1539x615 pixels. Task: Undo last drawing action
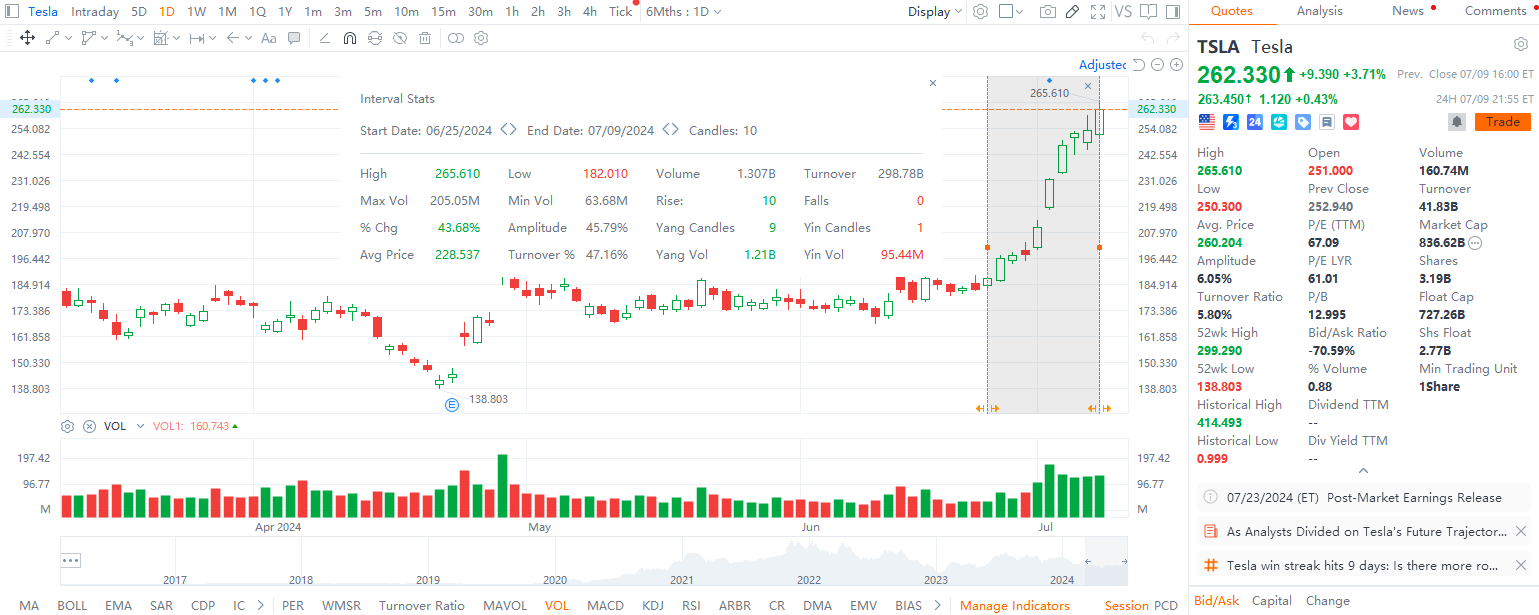(1147, 38)
